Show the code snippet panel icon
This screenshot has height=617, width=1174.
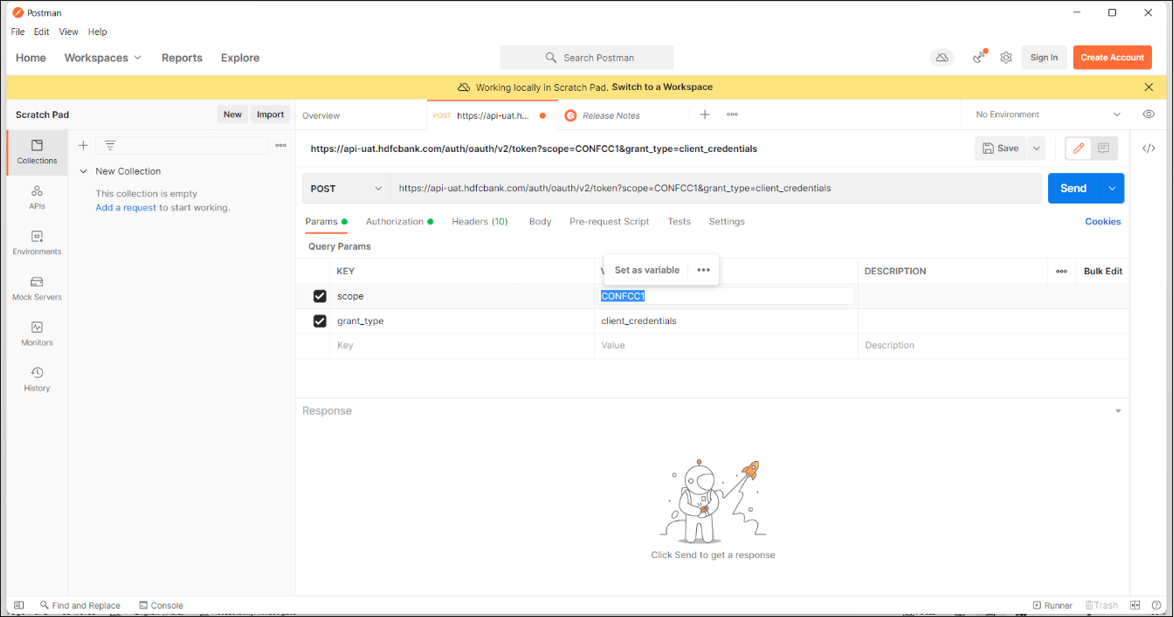(x=1149, y=149)
